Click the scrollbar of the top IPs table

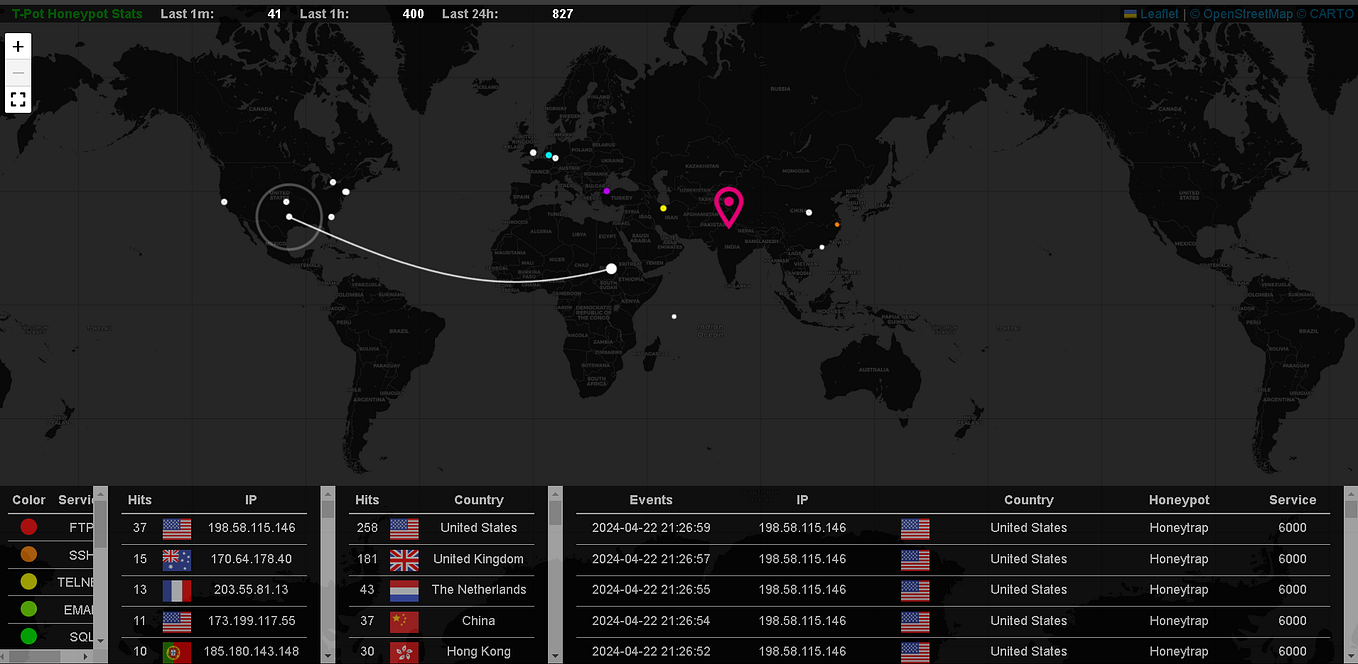[x=328, y=575]
